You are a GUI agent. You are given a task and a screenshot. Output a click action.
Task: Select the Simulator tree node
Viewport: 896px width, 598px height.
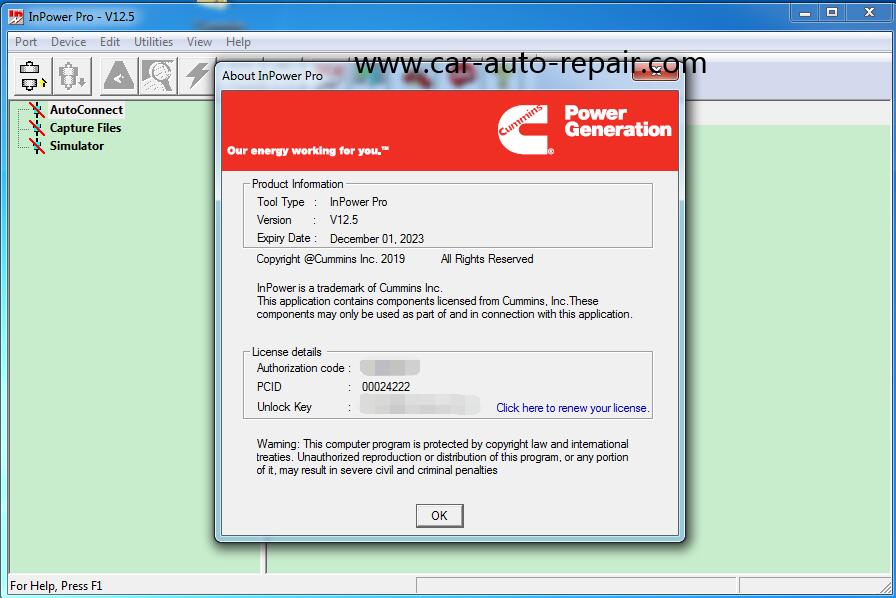pos(77,146)
